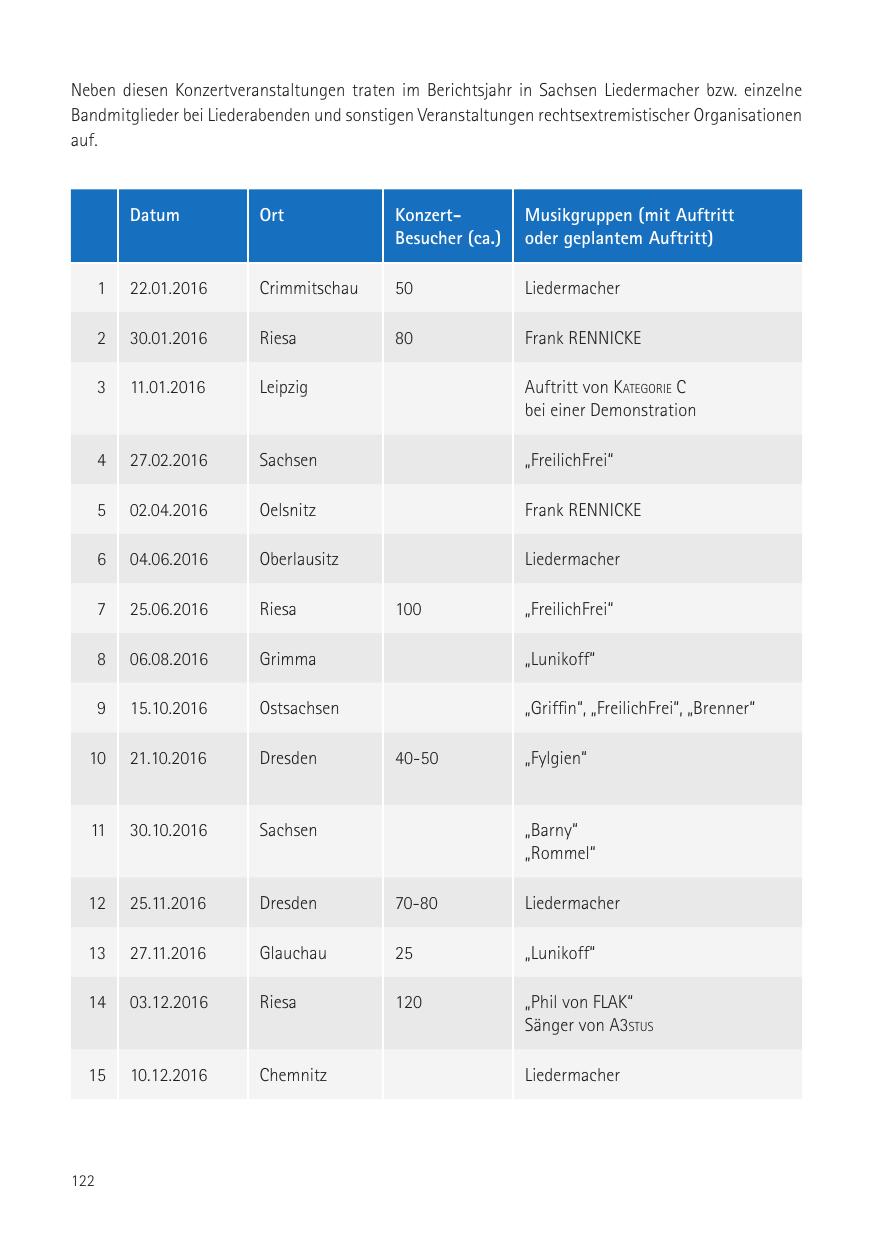Click the Chemnitz location cell
875x1241 pixels.
[x=293, y=1075]
